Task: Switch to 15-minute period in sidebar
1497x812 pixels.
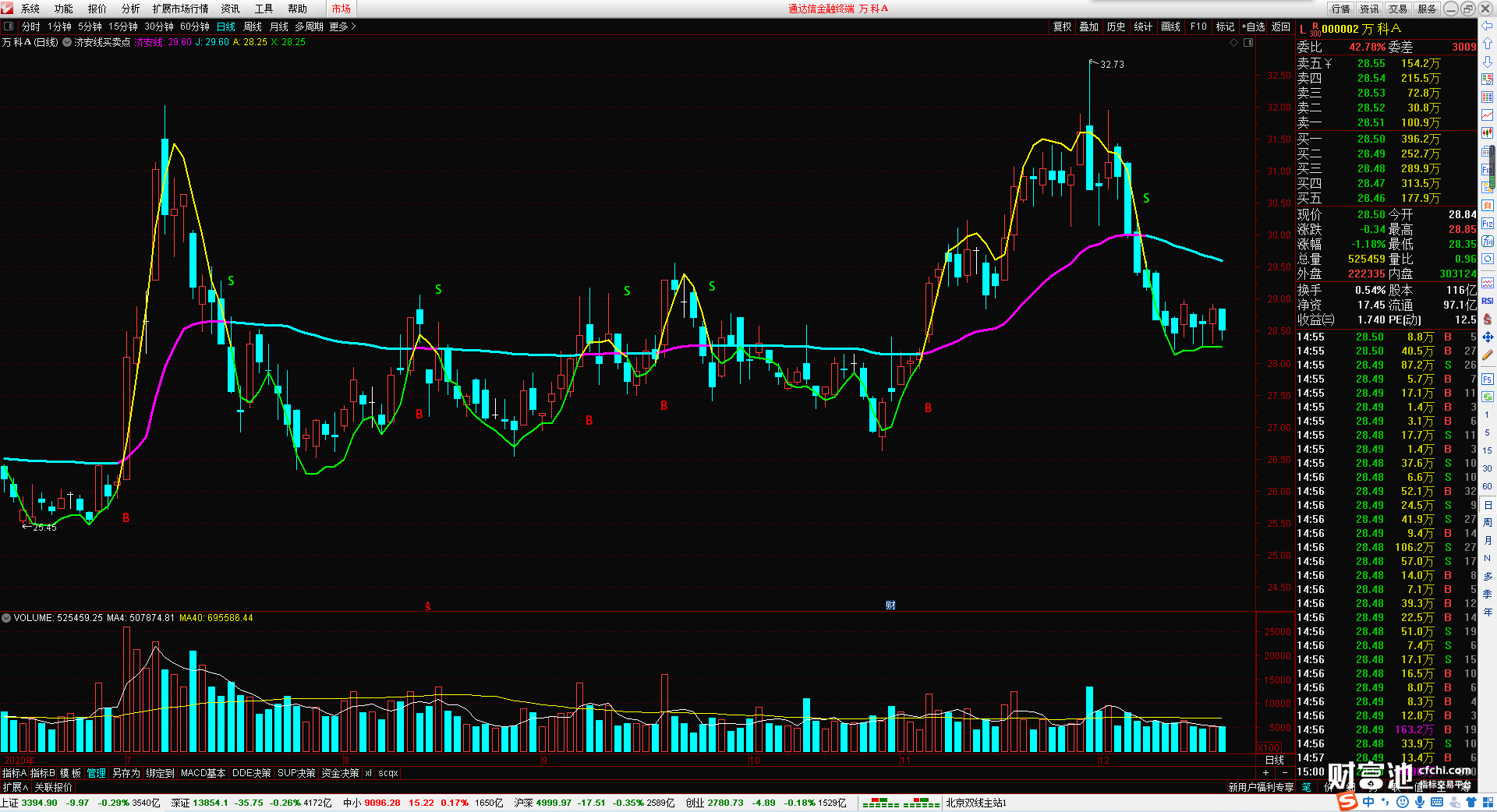Action: [x=1487, y=450]
